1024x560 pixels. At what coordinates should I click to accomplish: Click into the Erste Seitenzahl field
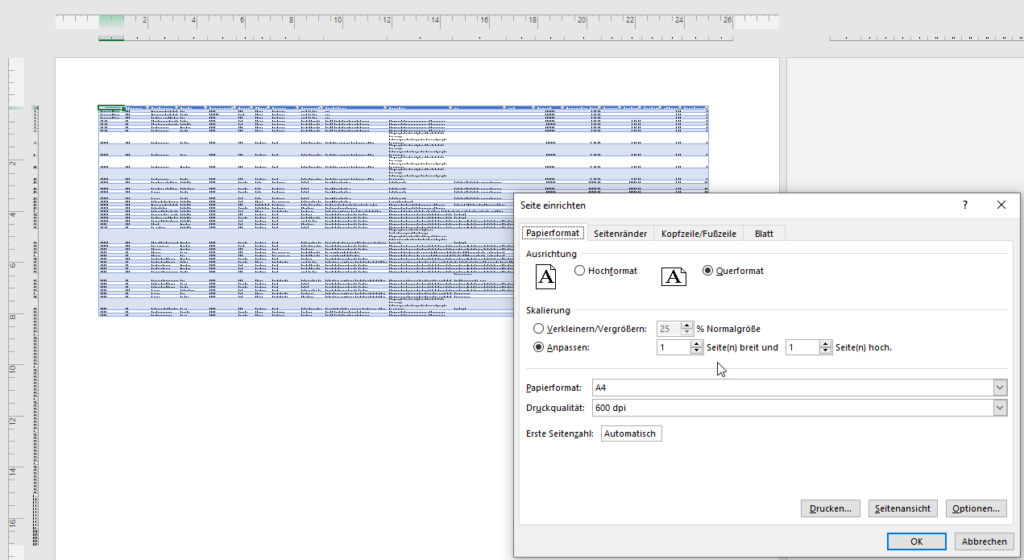631,434
